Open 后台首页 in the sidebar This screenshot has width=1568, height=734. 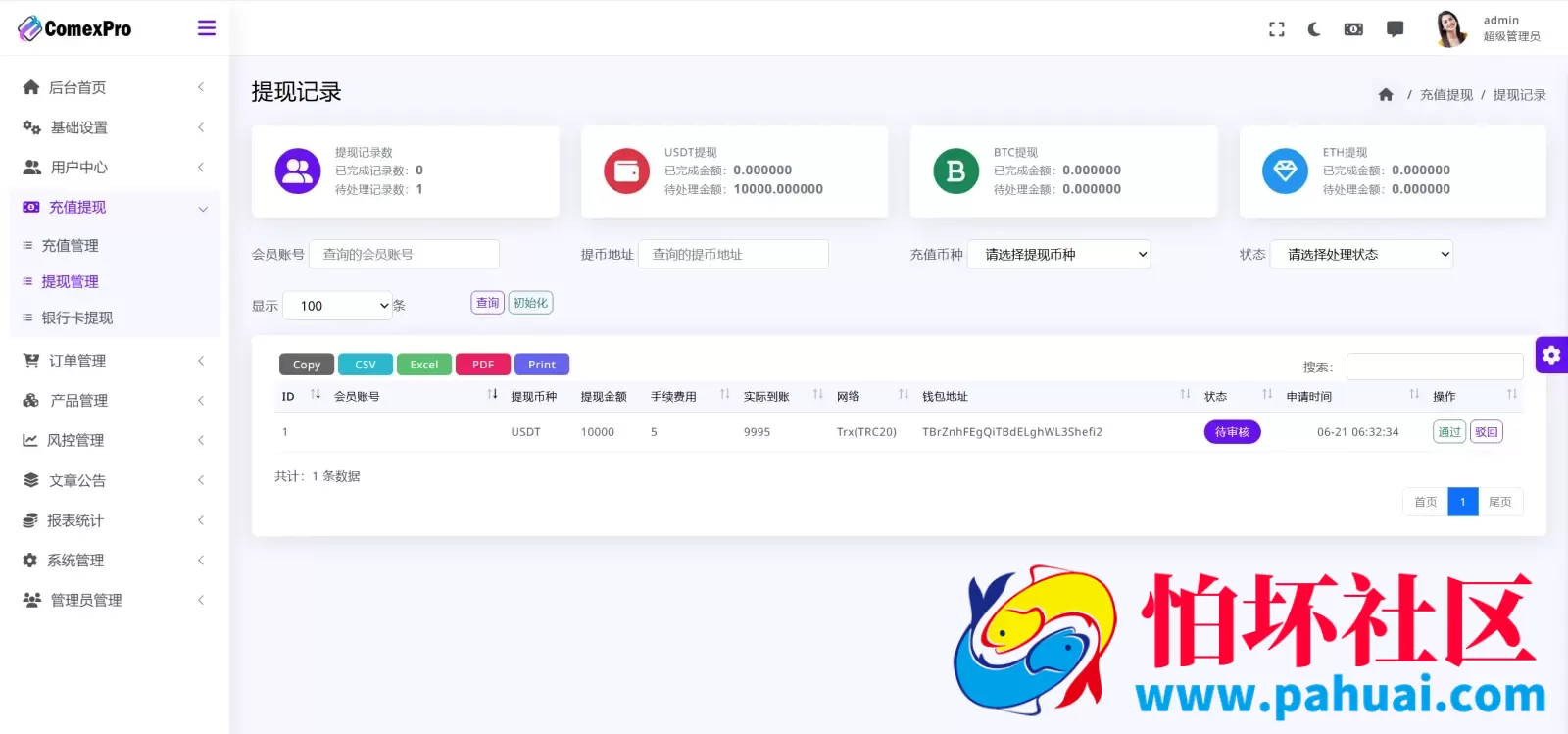[114, 87]
